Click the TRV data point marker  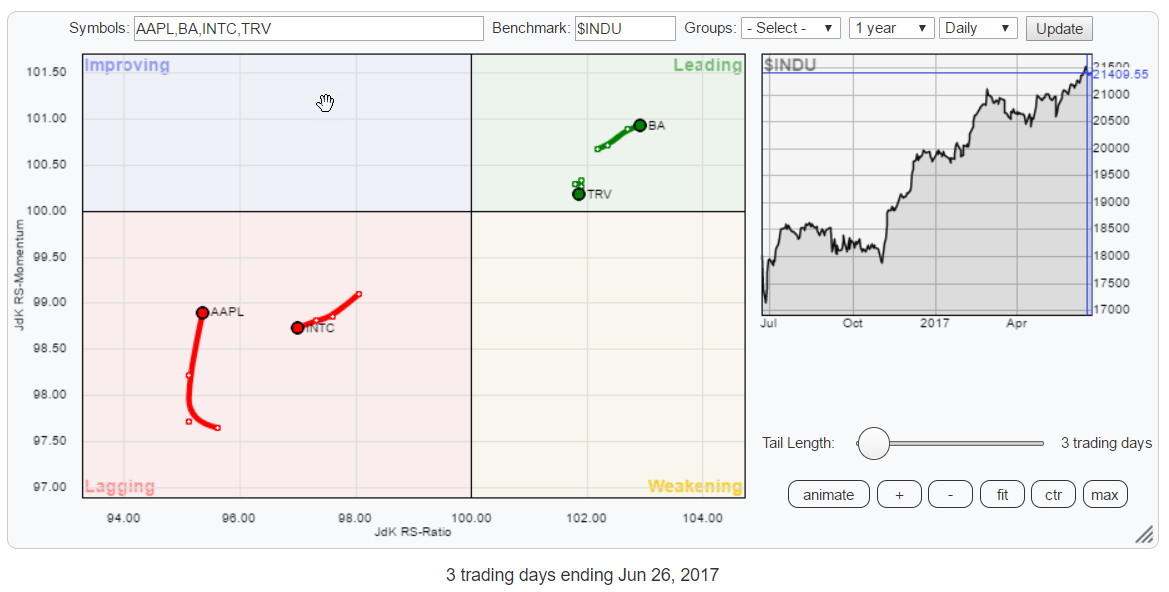click(579, 194)
